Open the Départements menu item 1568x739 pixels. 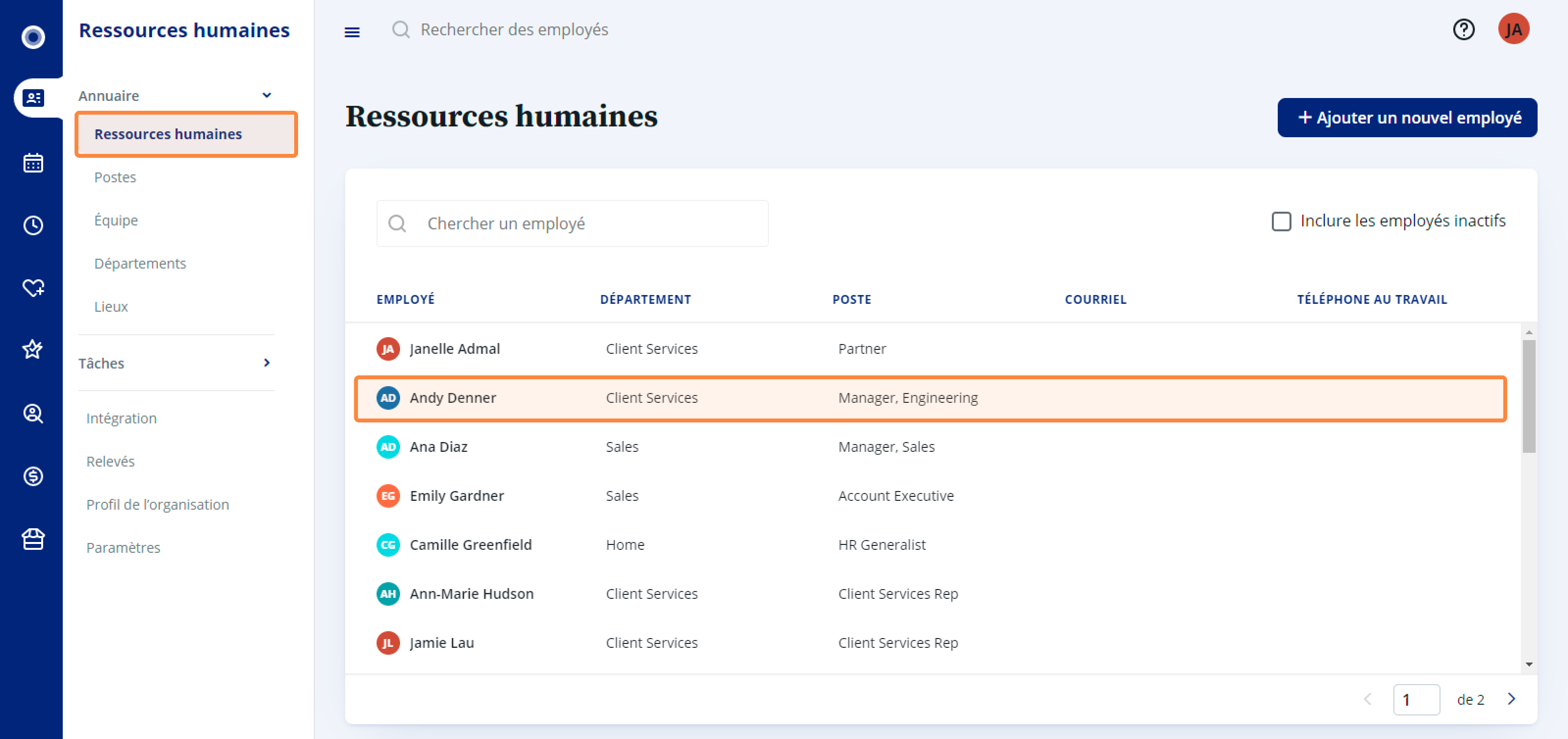[x=140, y=263]
